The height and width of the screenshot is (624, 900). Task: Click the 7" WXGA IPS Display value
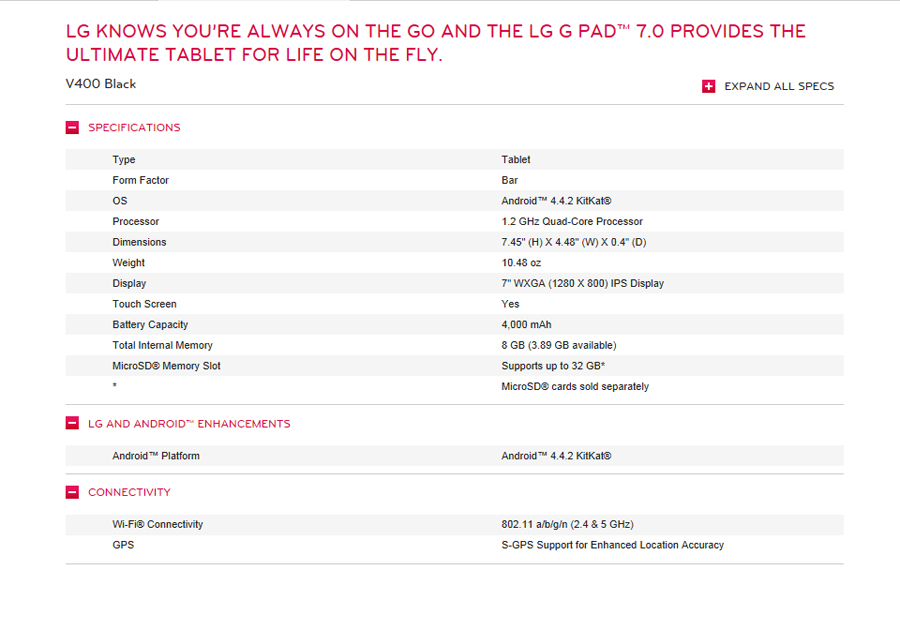(x=582, y=284)
